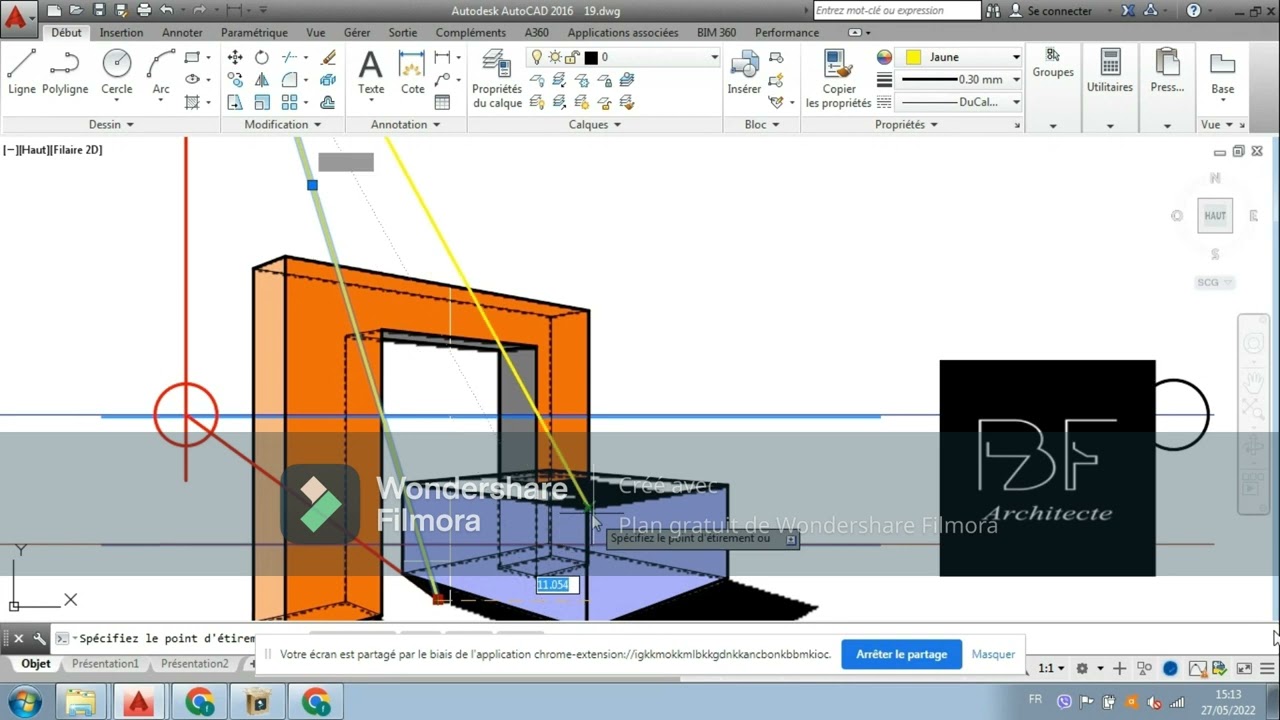The width and height of the screenshot is (1280, 720).
Task: Click the Déplacer (move) tool icon
Action: (x=235, y=57)
